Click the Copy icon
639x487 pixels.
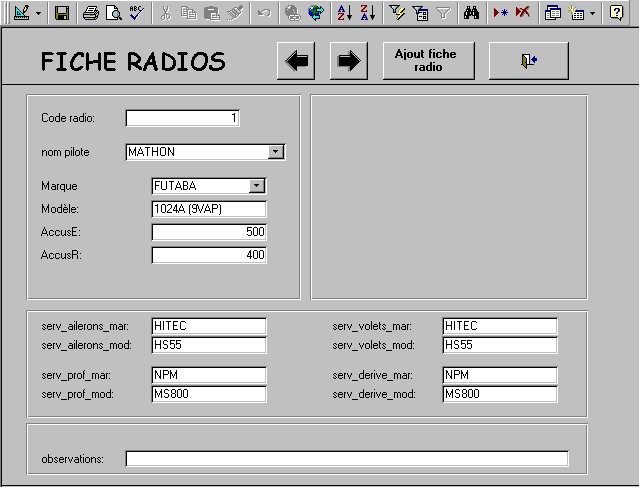coord(188,13)
